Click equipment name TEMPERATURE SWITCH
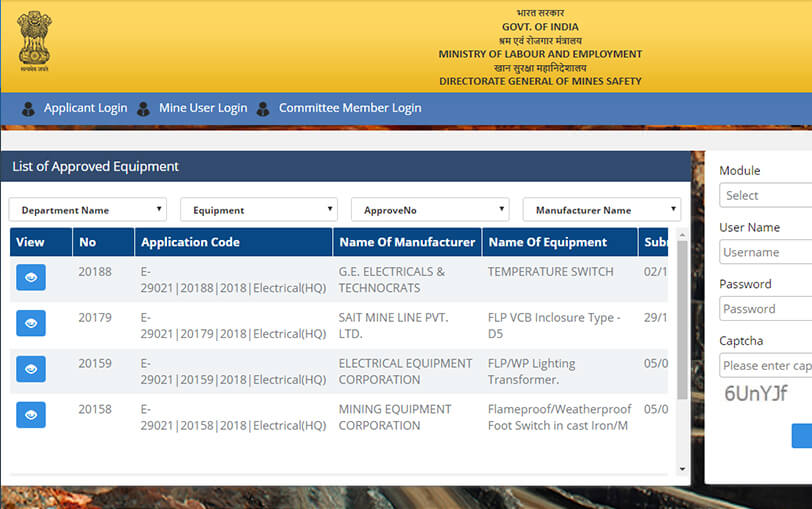This screenshot has width=812, height=509. point(550,272)
